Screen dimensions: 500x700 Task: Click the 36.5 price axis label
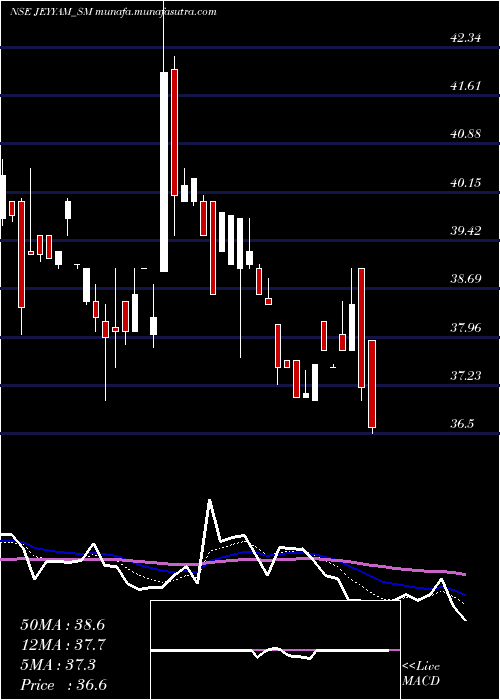click(462, 424)
